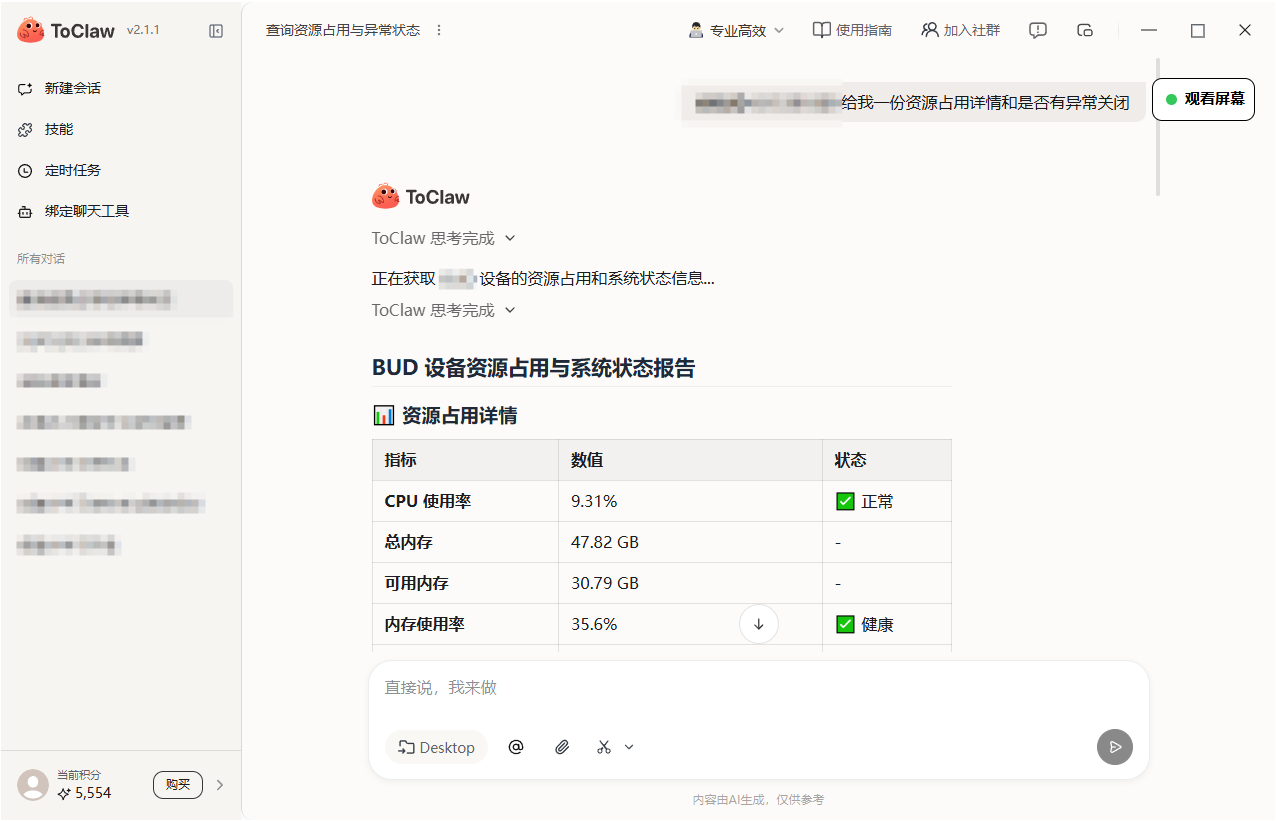
Task: Click the scroll-to-bottom arrow button
Action: 759,624
